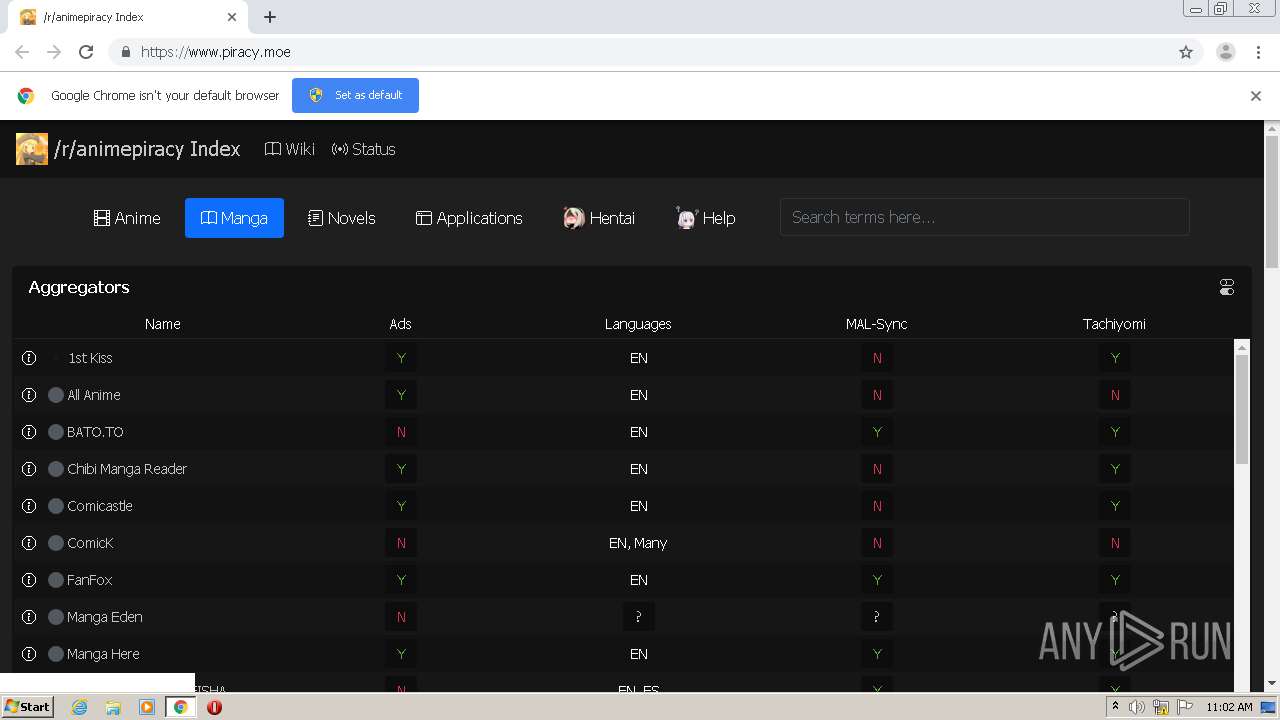Bookmark this page with the star icon
The width and height of the screenshot is (1280, 720).
click(1186, 52)
